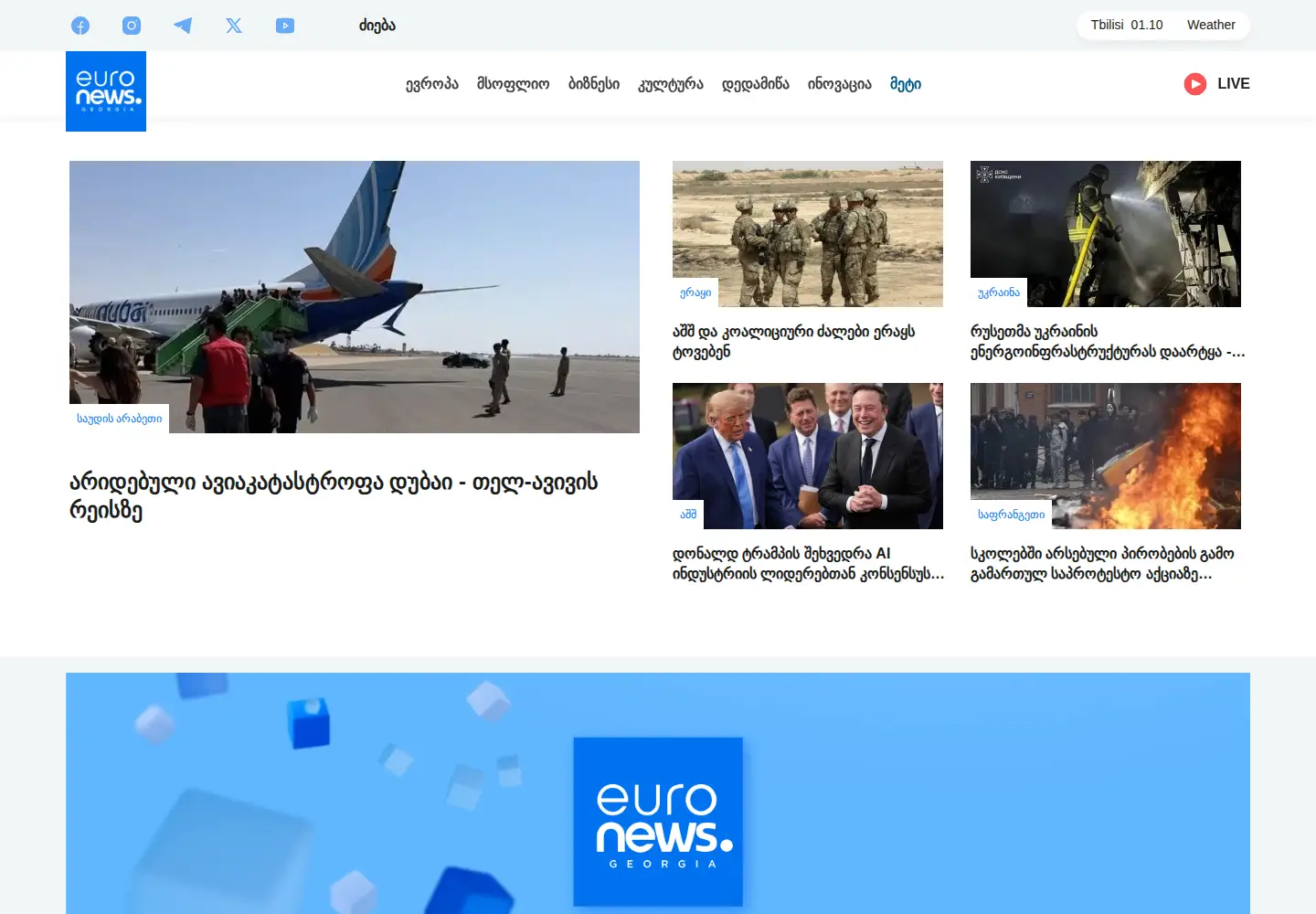Open headline about Ukraine energy infrastructure strike

point(1108,342)
